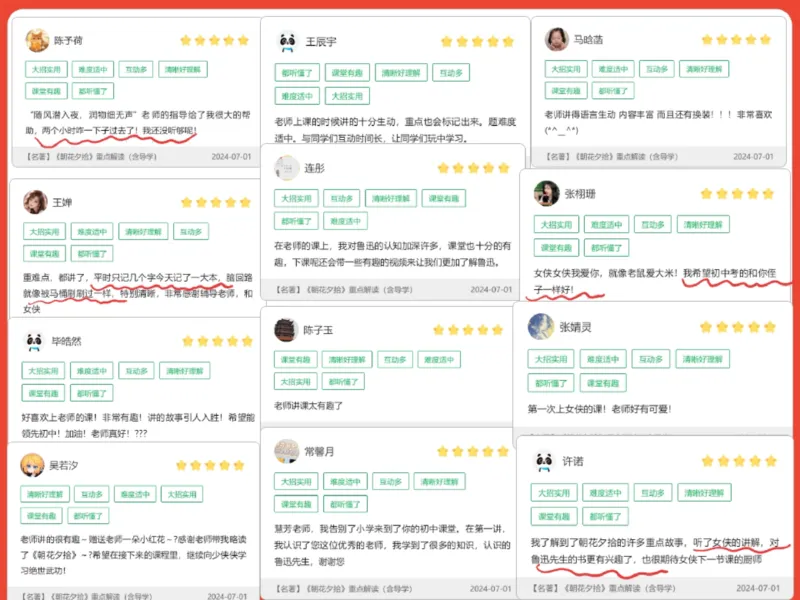Click the reviewer name 常馨月
The height and width of the screenshot is (600, 800).
pyautogui.click(x=319, y=452)
